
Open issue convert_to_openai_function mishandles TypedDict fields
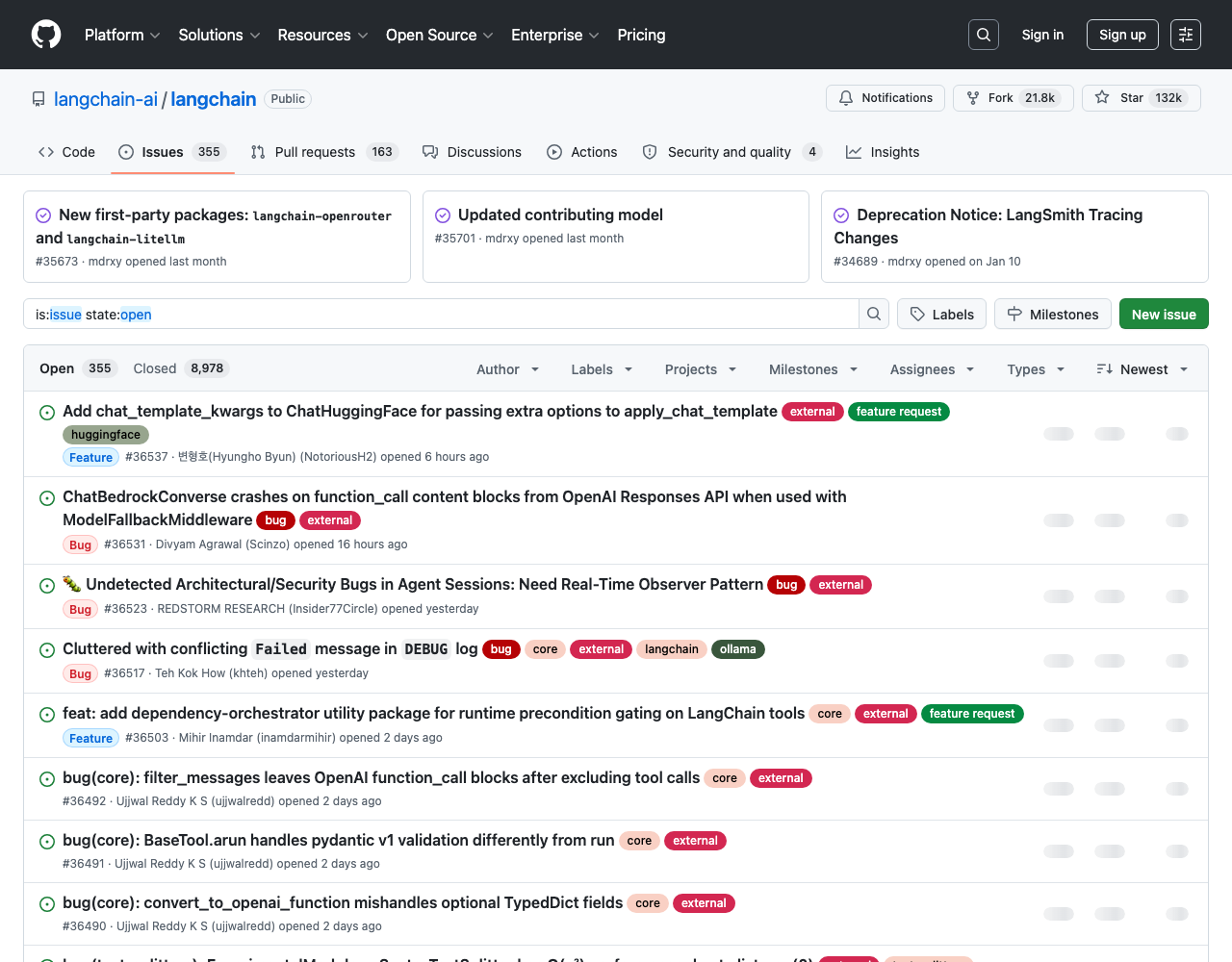point(343,902)
